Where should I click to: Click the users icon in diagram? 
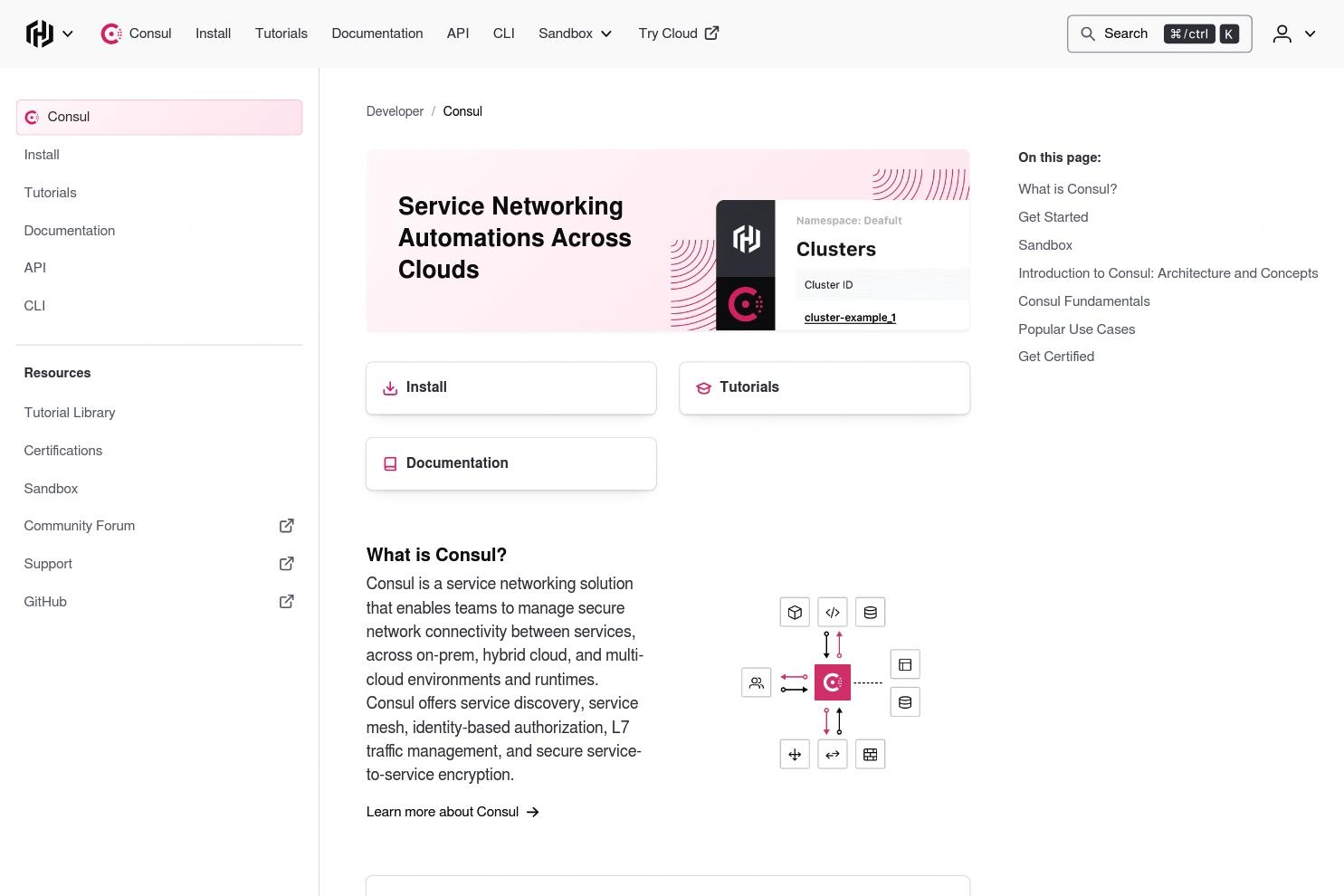click(757, 682)
